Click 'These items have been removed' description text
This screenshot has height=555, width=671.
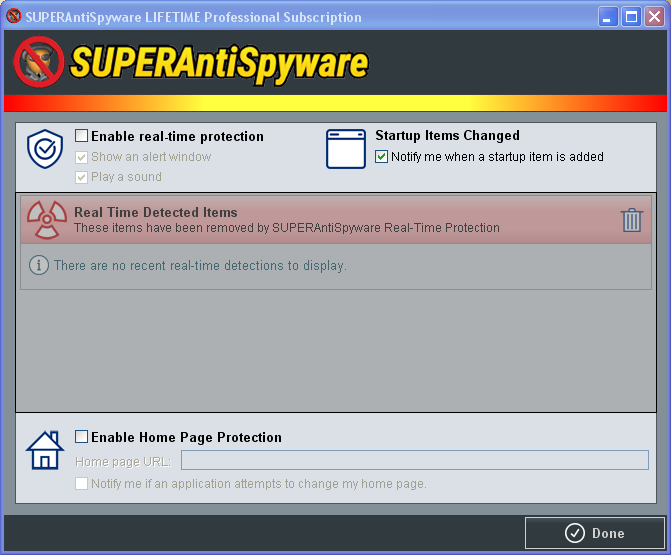tap(287, 228)
